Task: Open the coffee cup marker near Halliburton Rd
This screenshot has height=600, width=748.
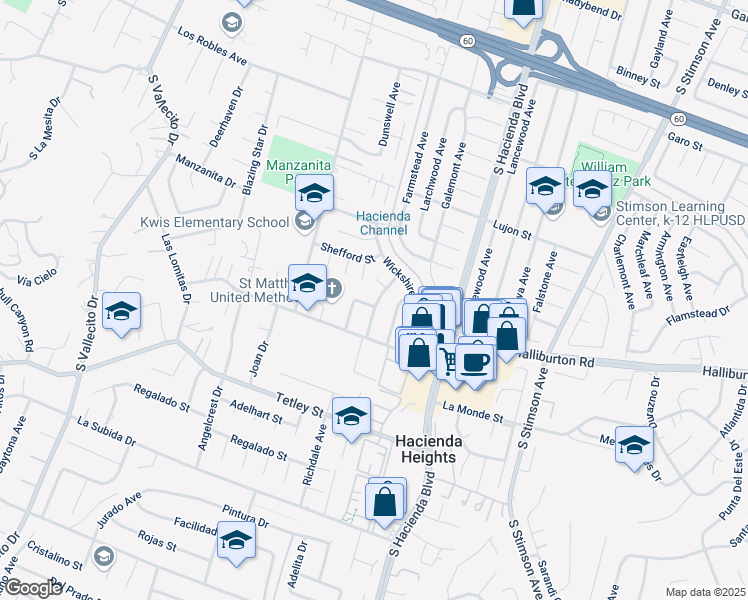Action: tap(474, 364)
